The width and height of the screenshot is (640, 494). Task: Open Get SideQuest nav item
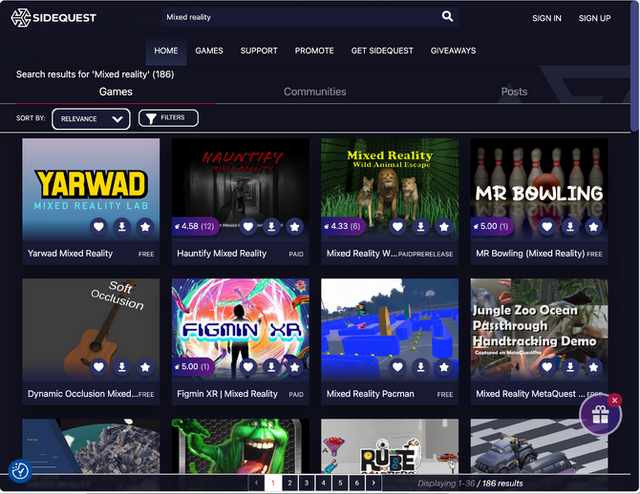[x=382, y=51]
